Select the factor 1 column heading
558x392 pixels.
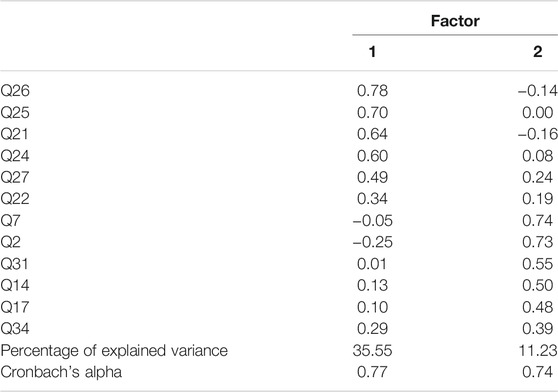(x=372, y=52)
